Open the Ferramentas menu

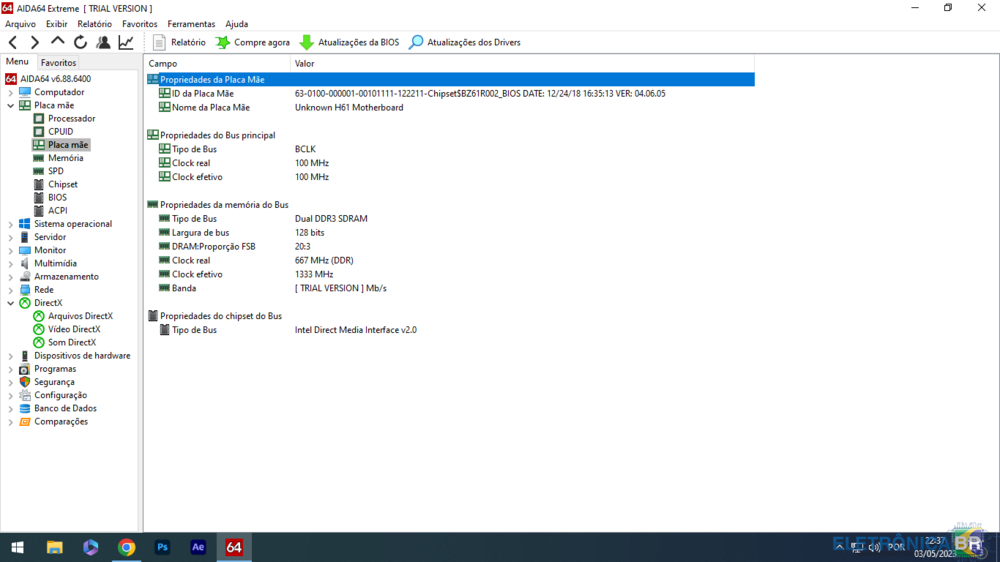191,24
